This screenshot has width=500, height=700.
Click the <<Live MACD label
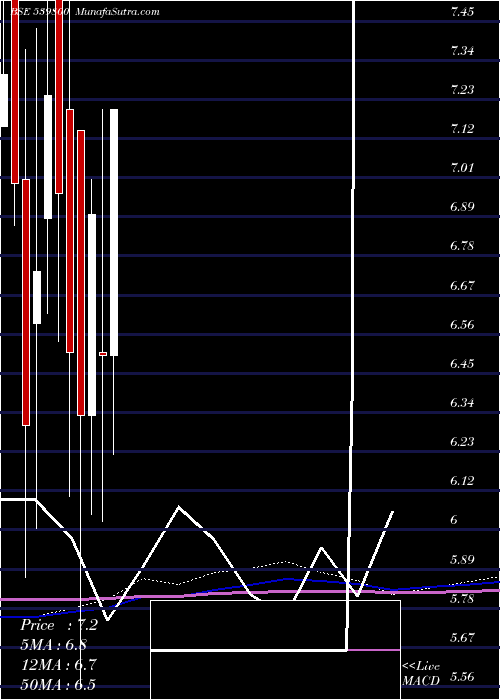[x=421, y=674]
